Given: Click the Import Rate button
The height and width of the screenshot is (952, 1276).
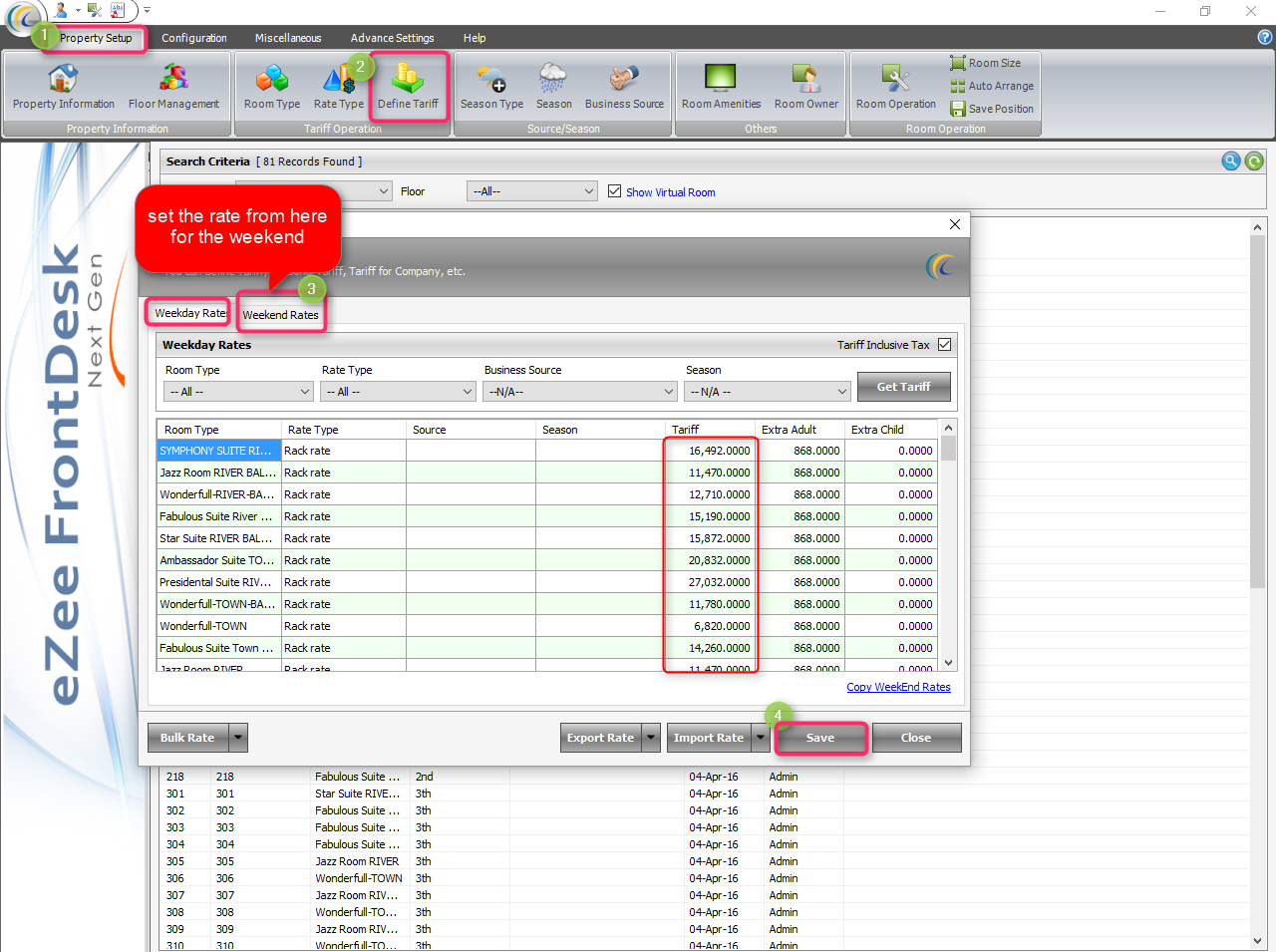Looking at the screenshot, I should (x=709, y=738).
